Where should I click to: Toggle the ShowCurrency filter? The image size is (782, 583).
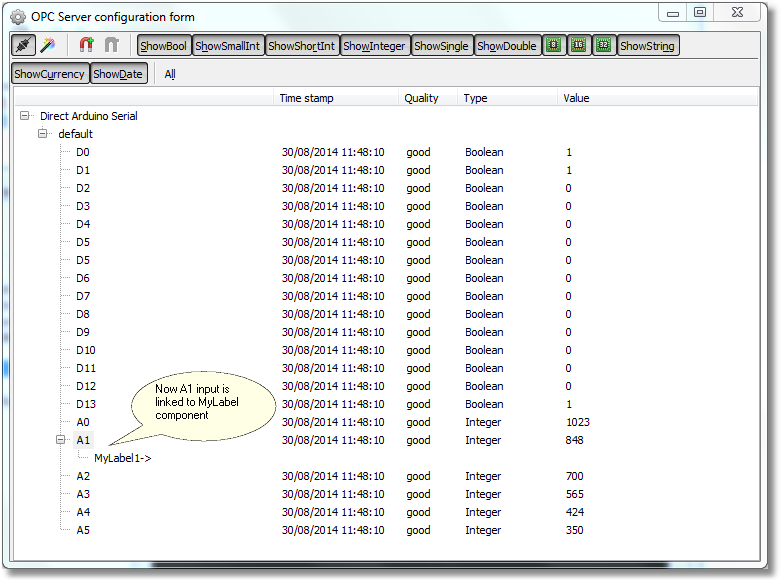pyautogui.click(x=49, y=74)
